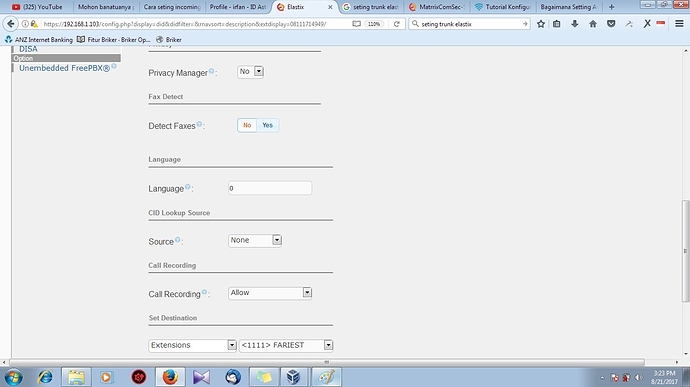This screenshot has height=387, width=690.
Task: Open Thunderbird taskbar icon
Action: [x=233, y=377]
